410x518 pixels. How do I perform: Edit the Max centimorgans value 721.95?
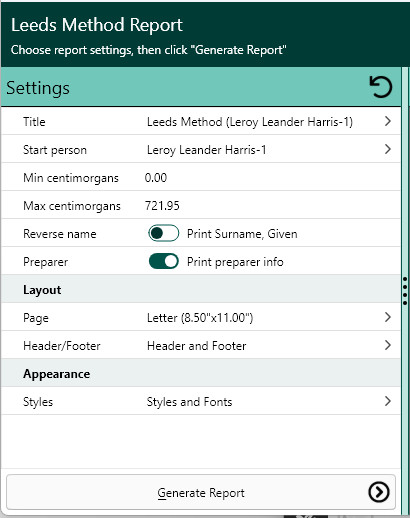[x=162, y=206]
